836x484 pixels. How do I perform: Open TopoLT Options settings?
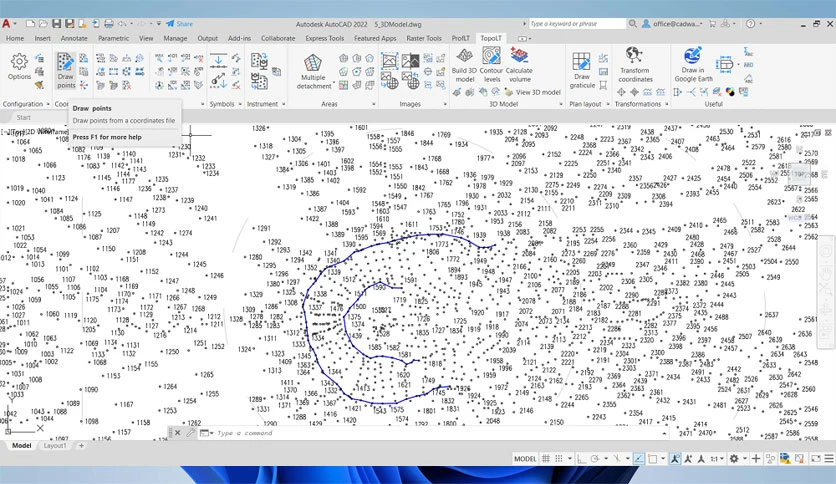click(19, 67)
